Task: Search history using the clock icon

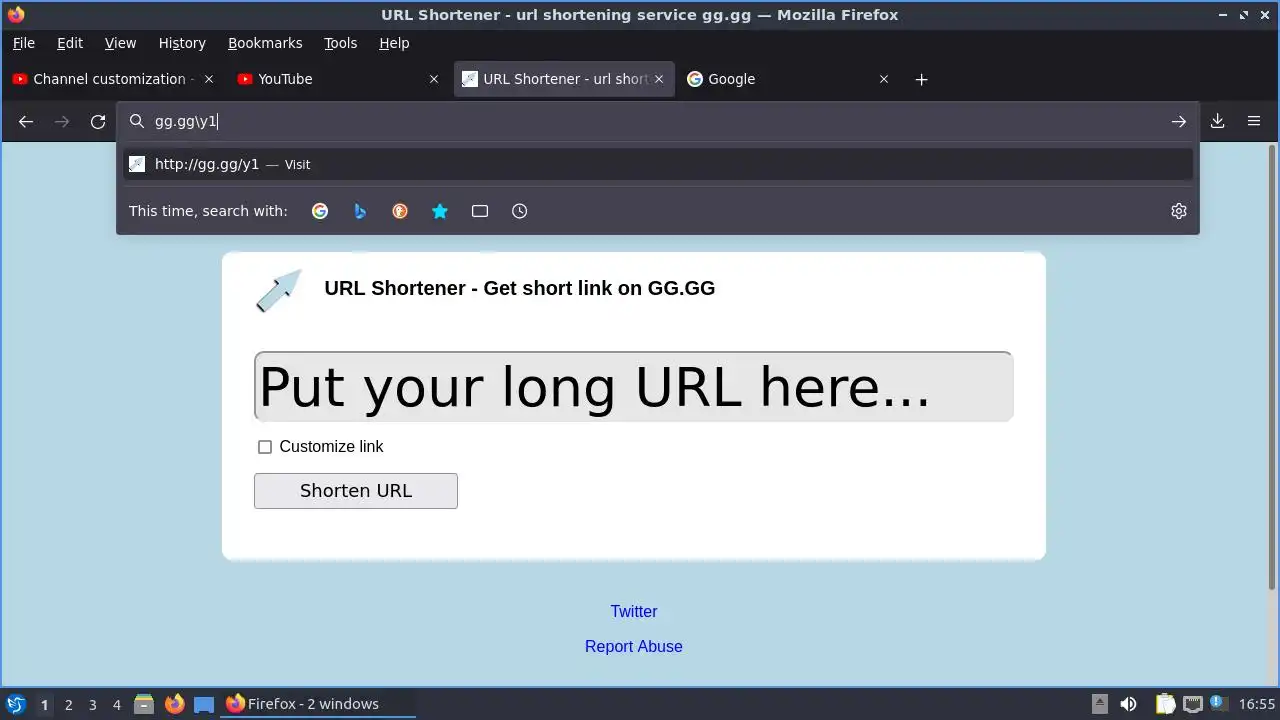Action: click(x=520, y=211)
